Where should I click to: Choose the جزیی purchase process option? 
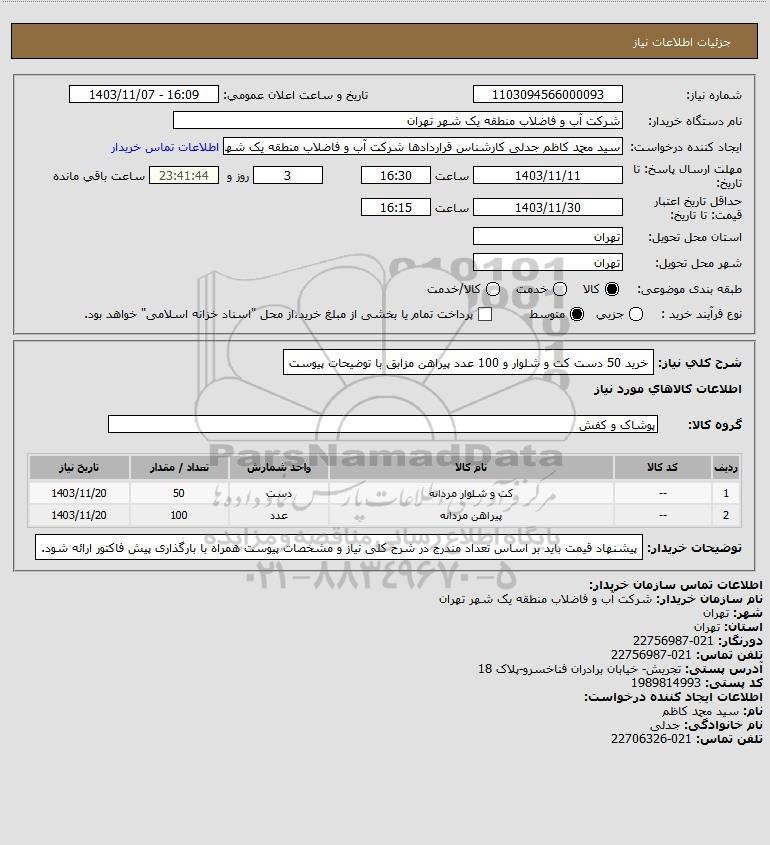pos(636,314)
